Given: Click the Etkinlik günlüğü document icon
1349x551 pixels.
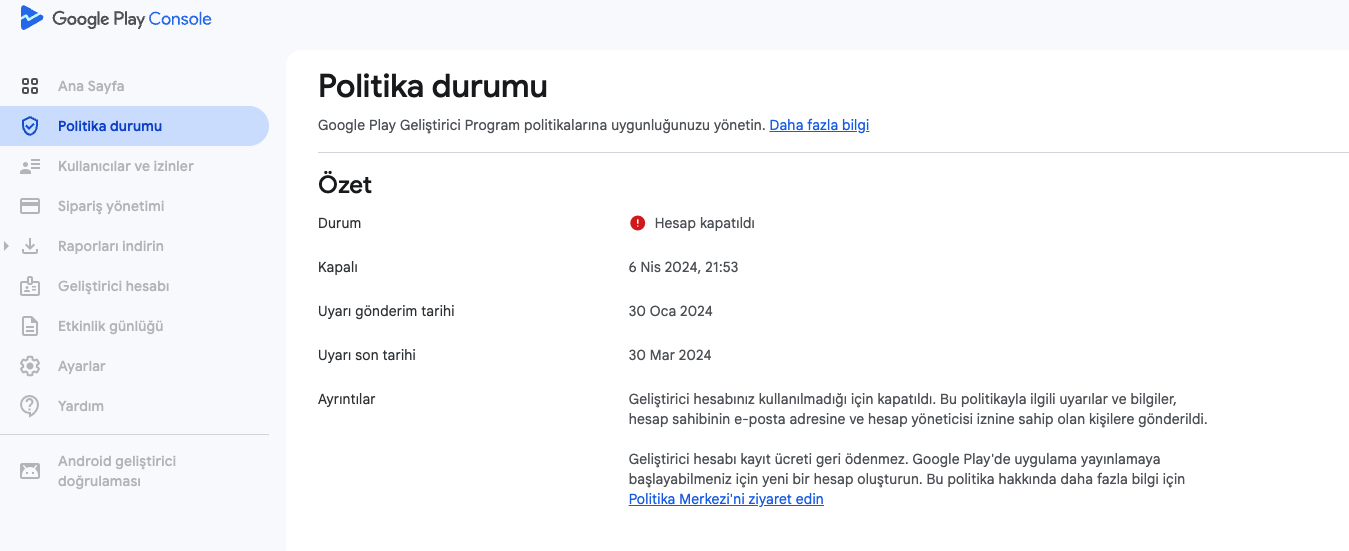Looking at the screenshot, I should click(x=30, y=326).
